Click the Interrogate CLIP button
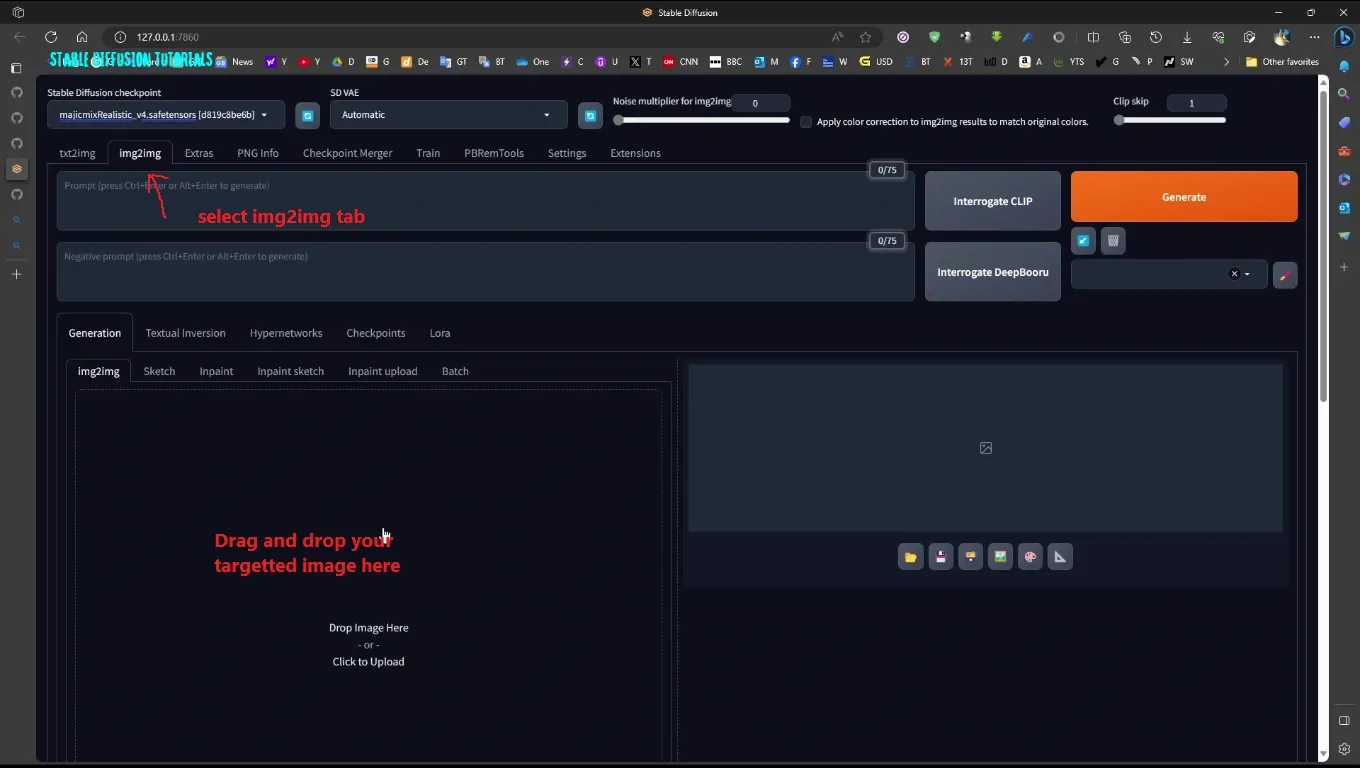Screen dimensions: 1360x768 [x=993, y=201]
